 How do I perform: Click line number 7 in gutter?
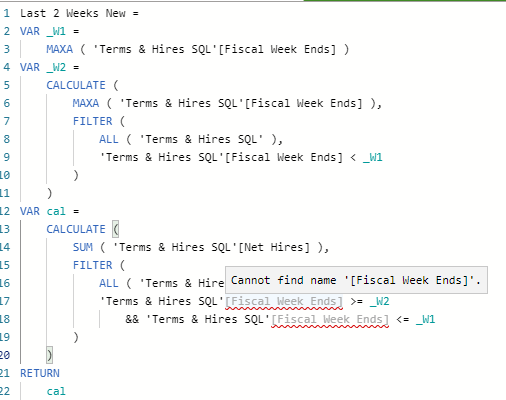(x=7, y=121)
